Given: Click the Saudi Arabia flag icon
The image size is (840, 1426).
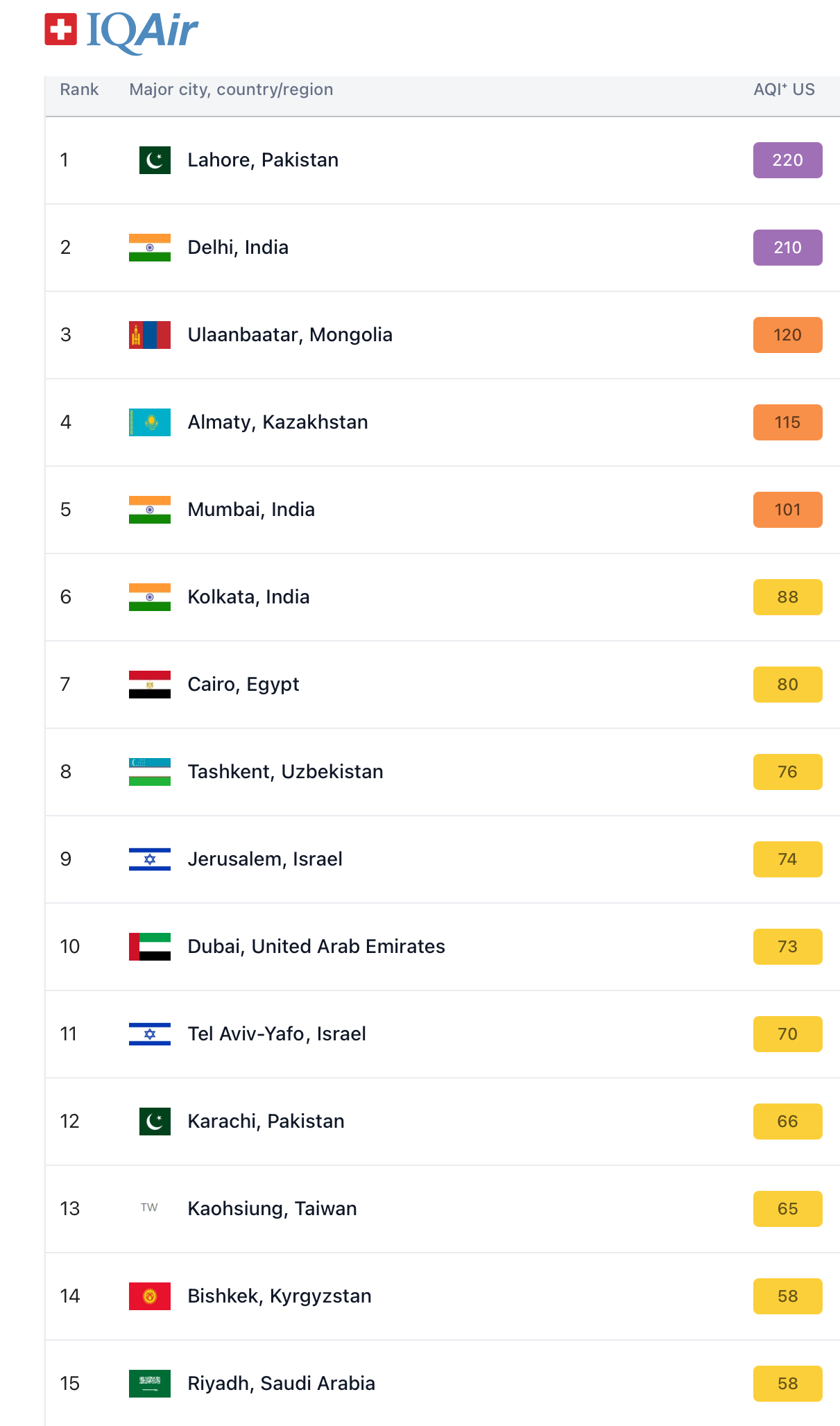Looking at the screenshot, I should click(150, 1384).
